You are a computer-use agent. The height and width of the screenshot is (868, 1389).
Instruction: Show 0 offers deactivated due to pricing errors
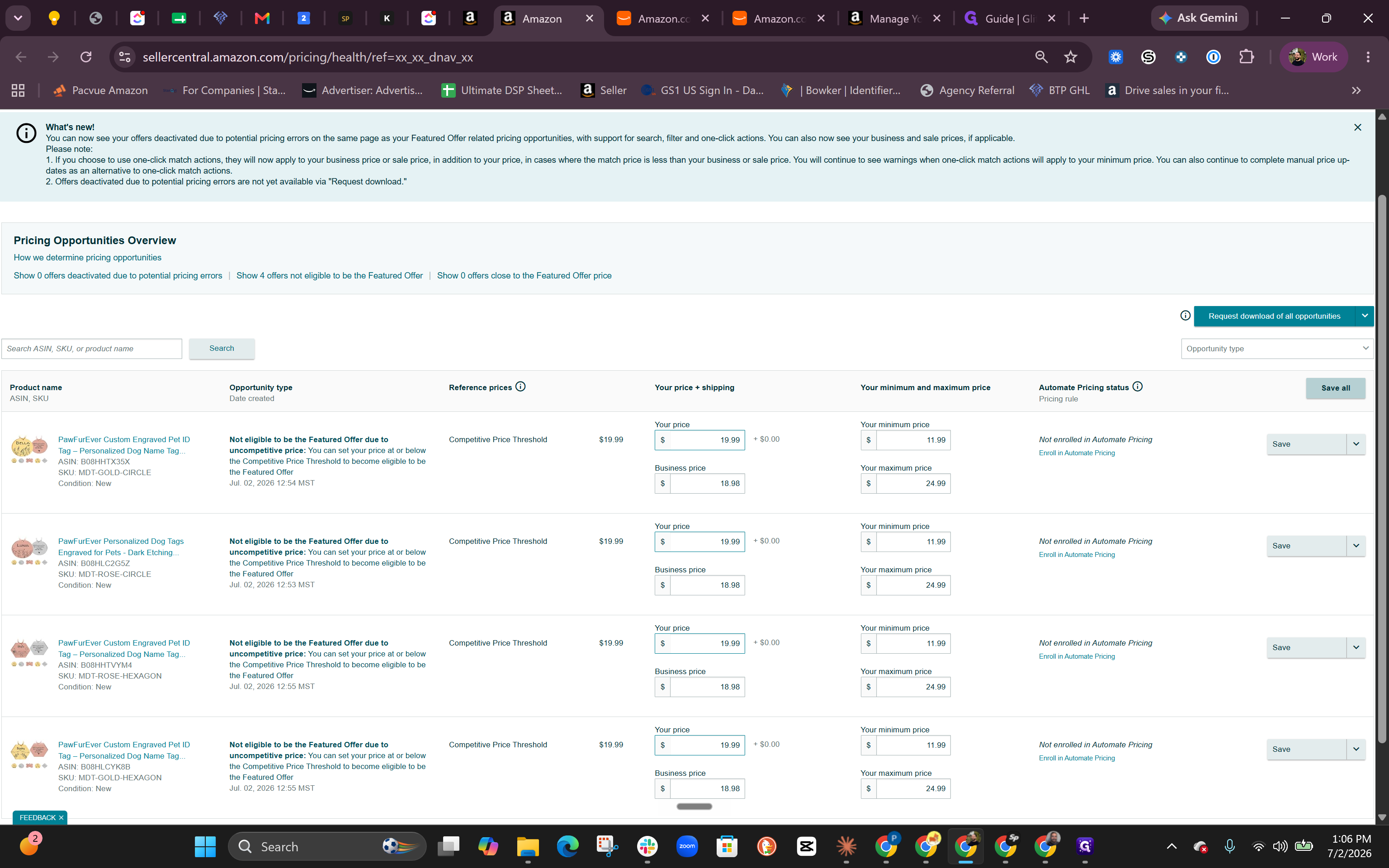click(118, 276)
